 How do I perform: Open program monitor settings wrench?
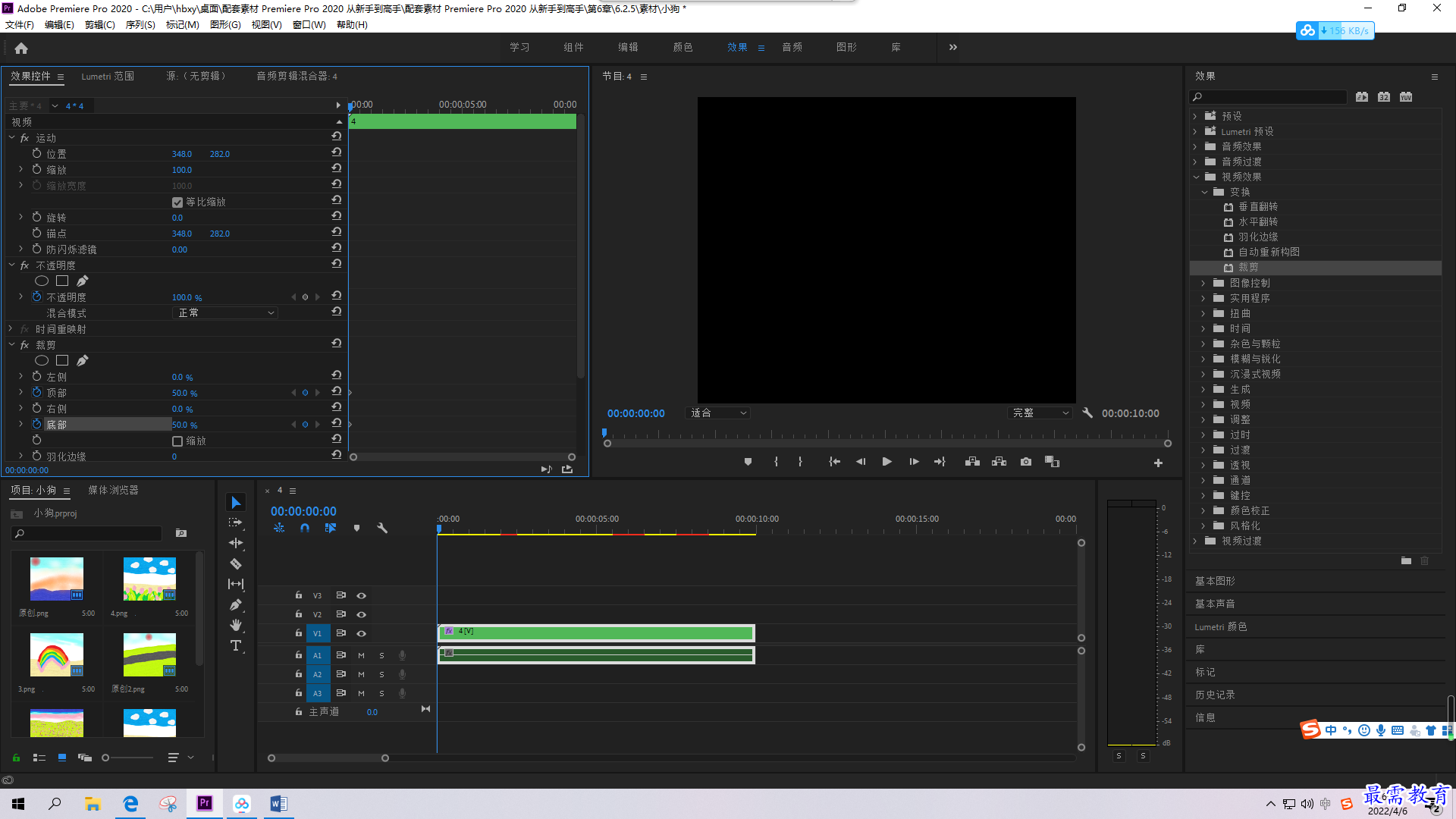[x=1087, y=413]
